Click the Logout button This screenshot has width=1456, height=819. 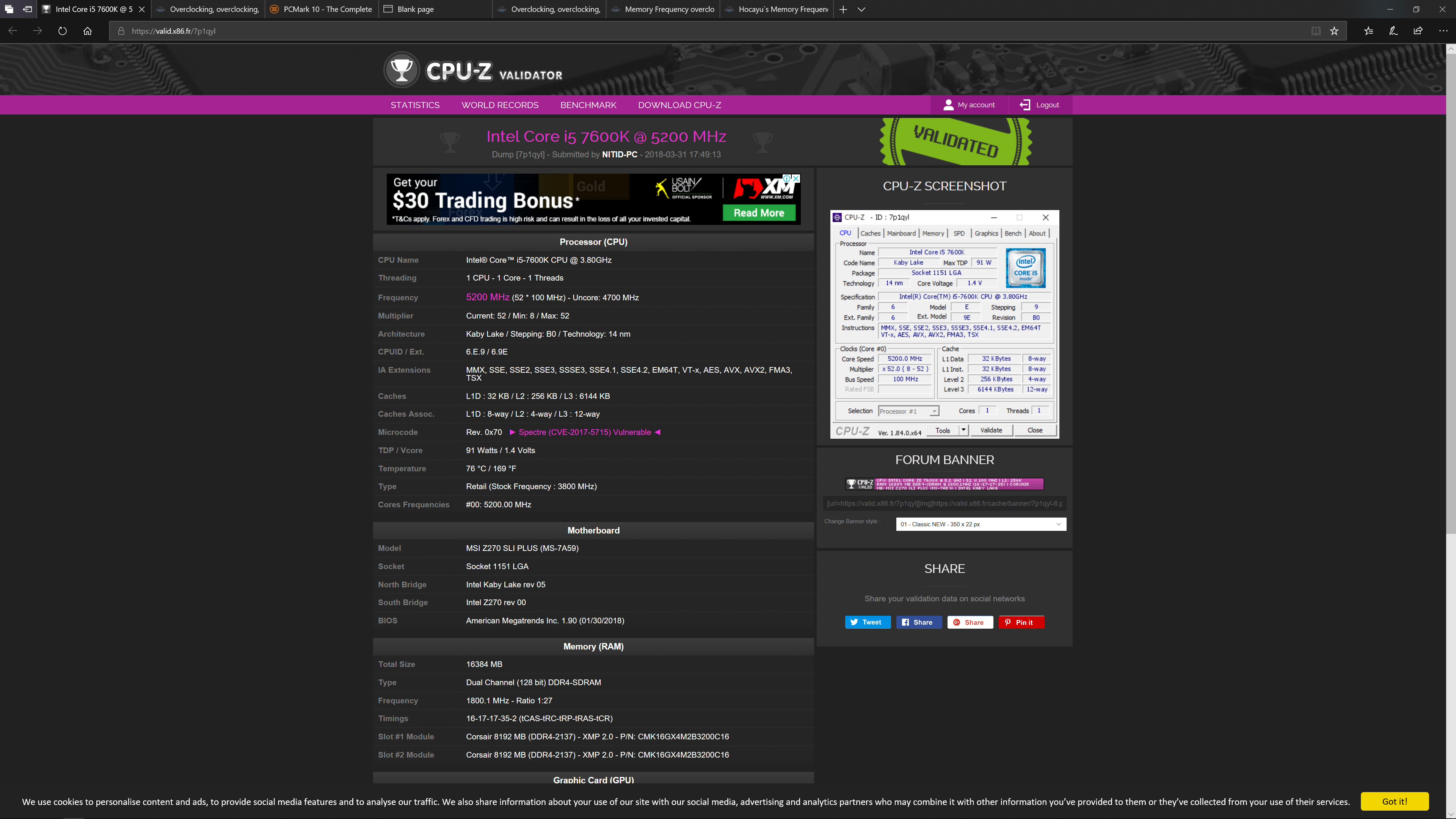click(x=1039, y=105)
